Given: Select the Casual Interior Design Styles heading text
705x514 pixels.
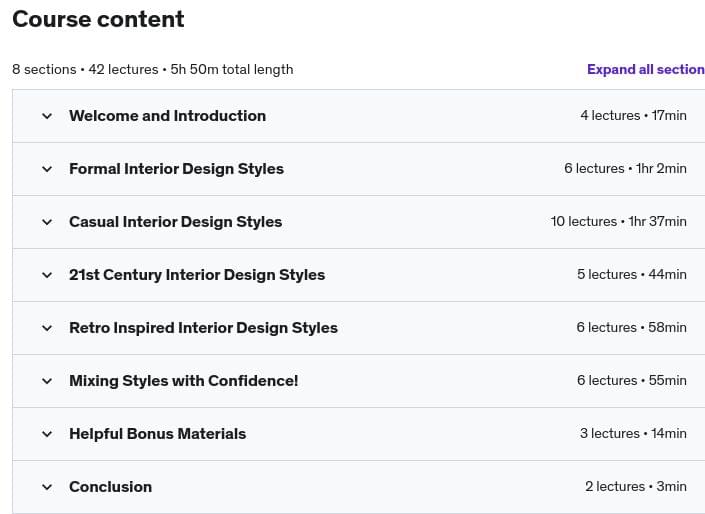Looking at the screenshot, I should point(175,222).
